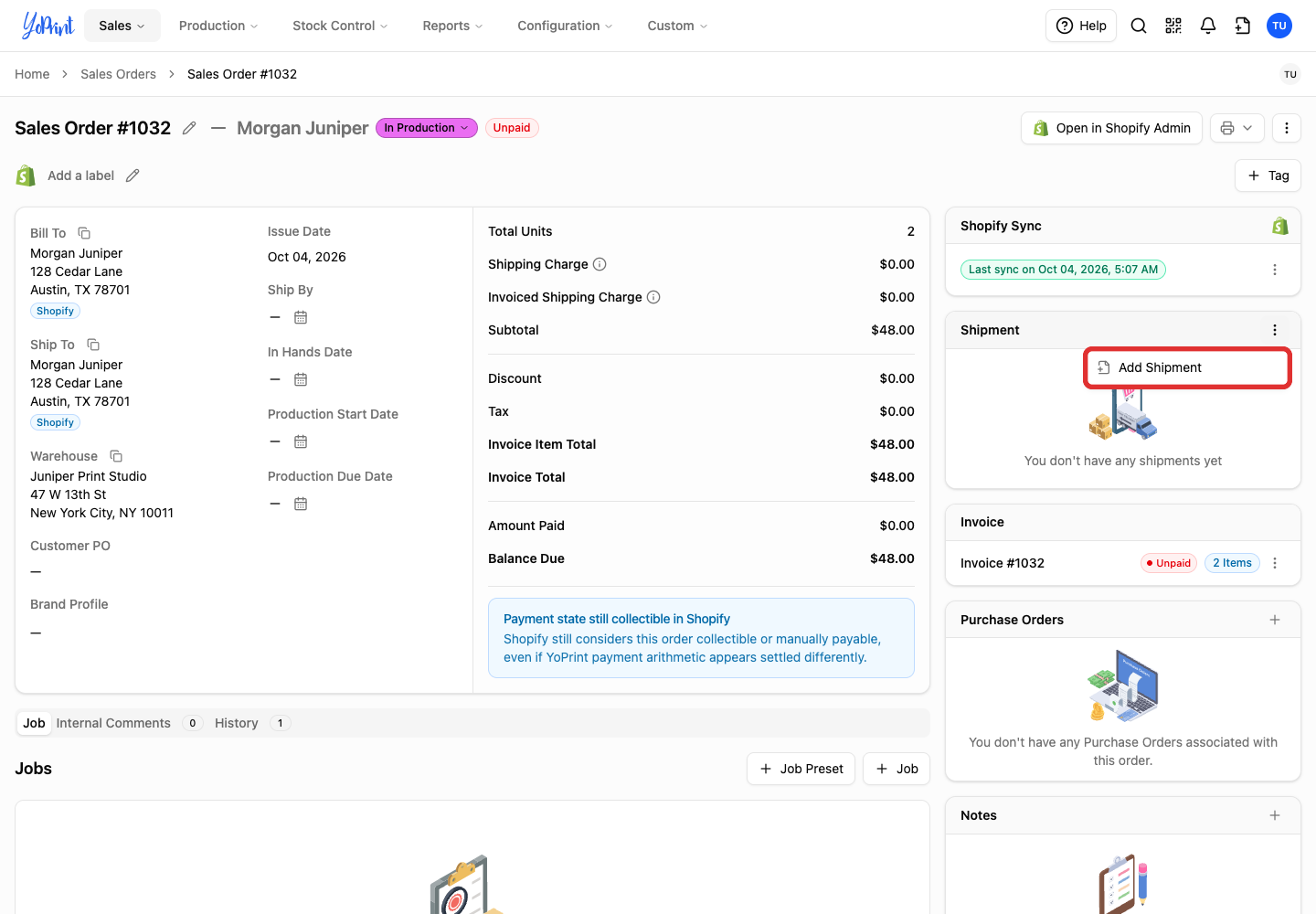This screenshot has width=1316, height=914.
Task: Copy the Warehouse address
Action: (116, 456)
